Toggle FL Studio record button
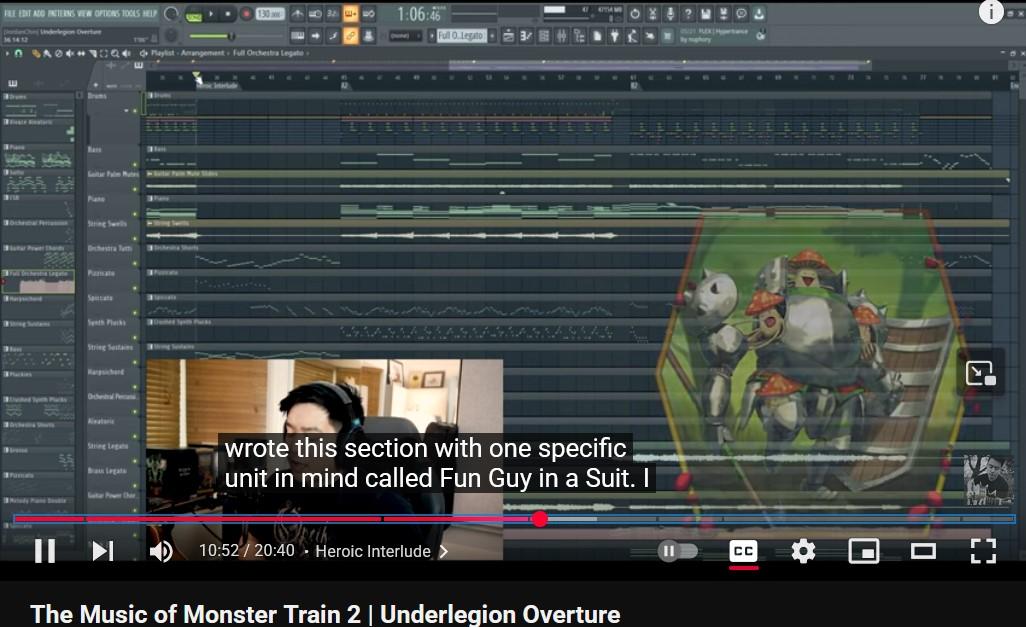The width and height of the screenshot is (1026, 627). point(246,14)
